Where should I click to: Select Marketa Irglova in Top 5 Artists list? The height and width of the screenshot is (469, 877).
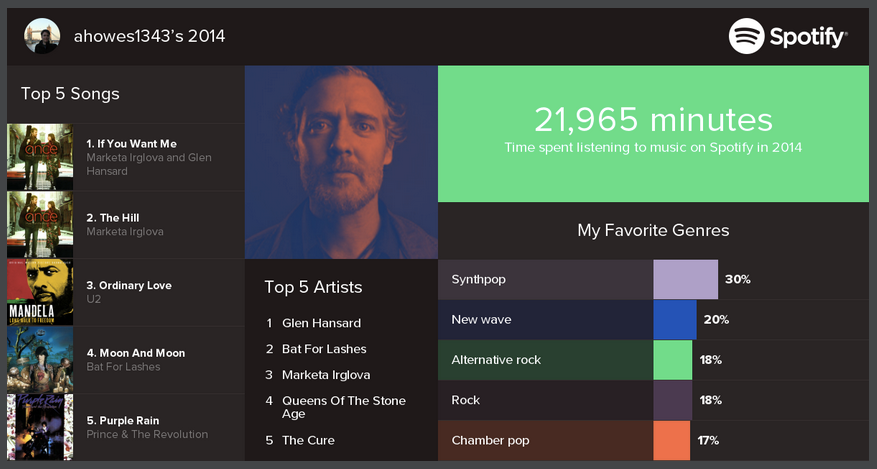tap(326, 375)
